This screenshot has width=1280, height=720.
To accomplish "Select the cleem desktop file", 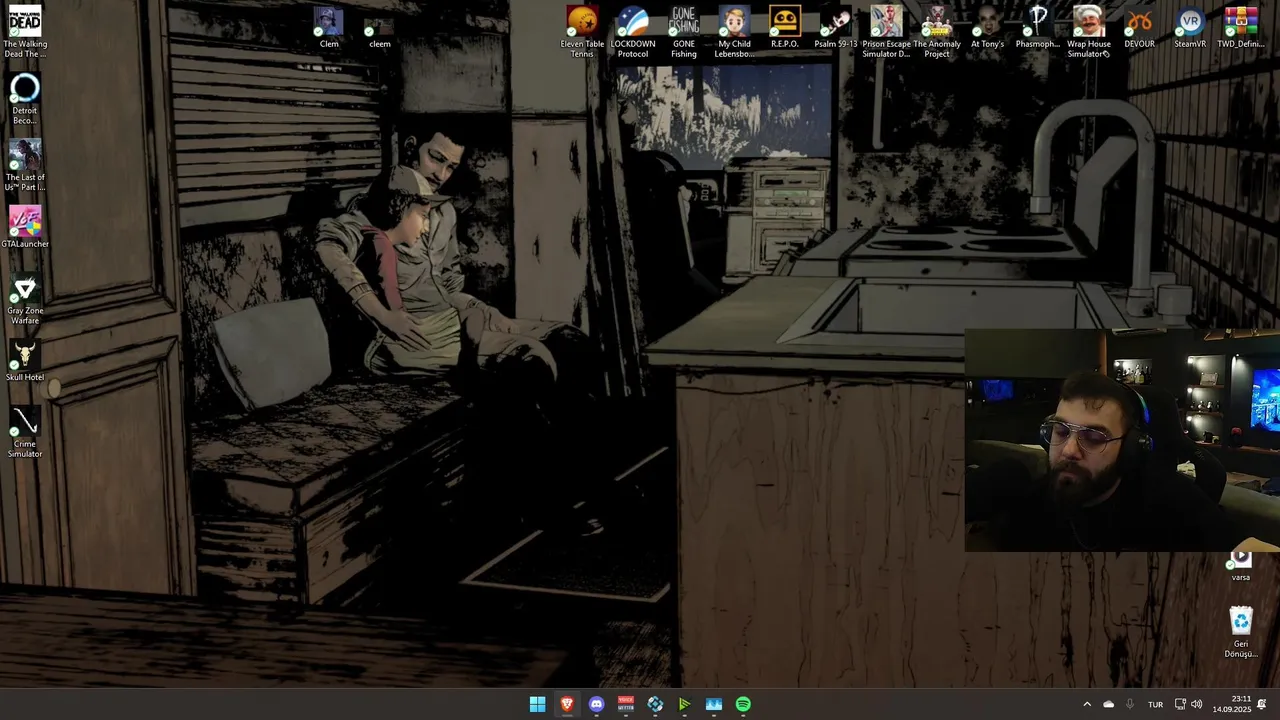I will click(x=380, y=32).
